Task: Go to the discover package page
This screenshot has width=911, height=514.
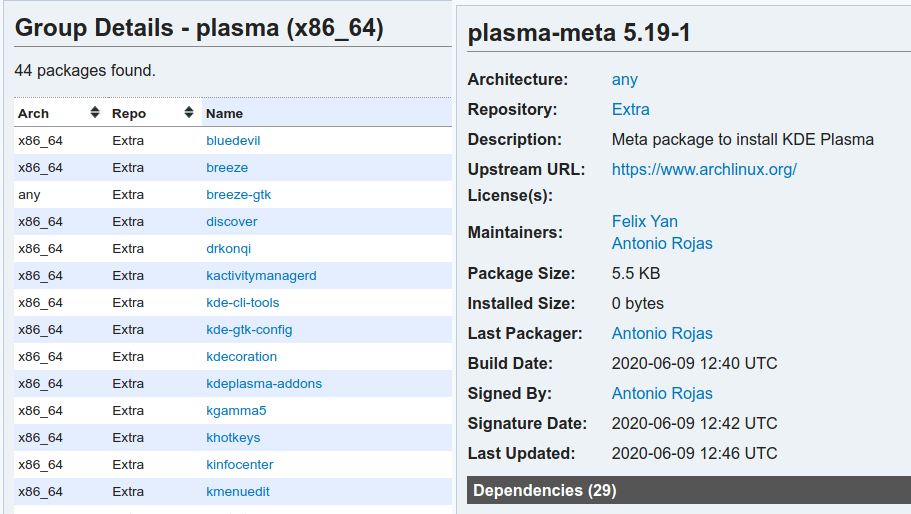Action: pos(232,222)
